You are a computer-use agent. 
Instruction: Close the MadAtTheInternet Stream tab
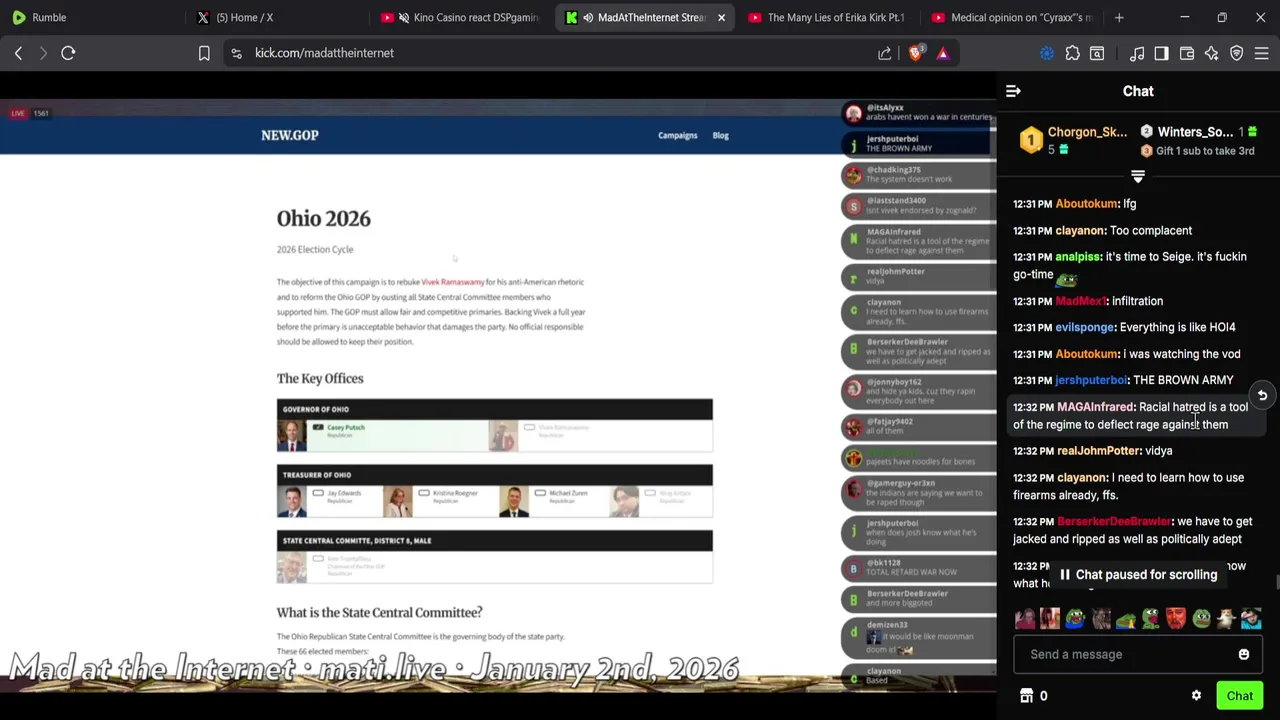pyautogui.click(x=721, y=17)
